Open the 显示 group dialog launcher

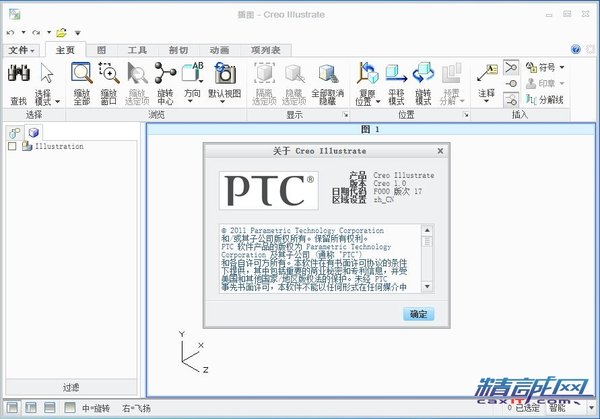346,114
